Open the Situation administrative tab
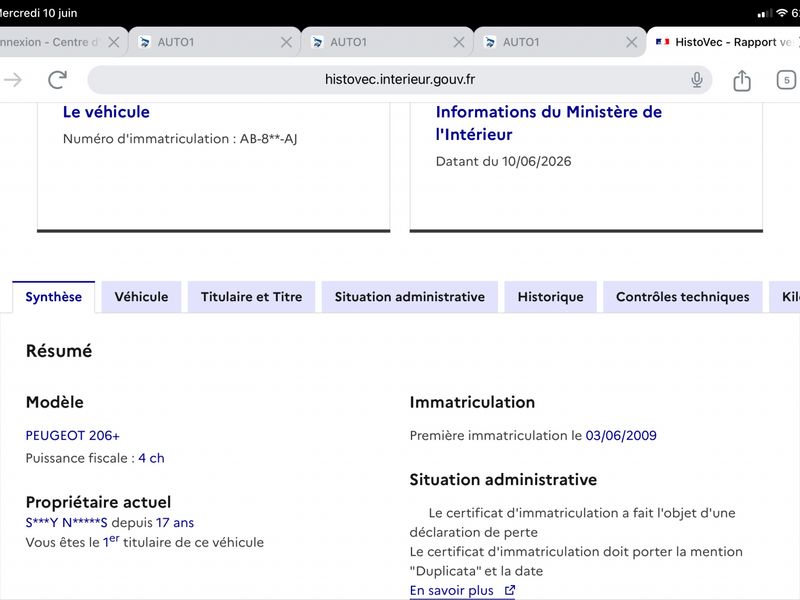 410,297
